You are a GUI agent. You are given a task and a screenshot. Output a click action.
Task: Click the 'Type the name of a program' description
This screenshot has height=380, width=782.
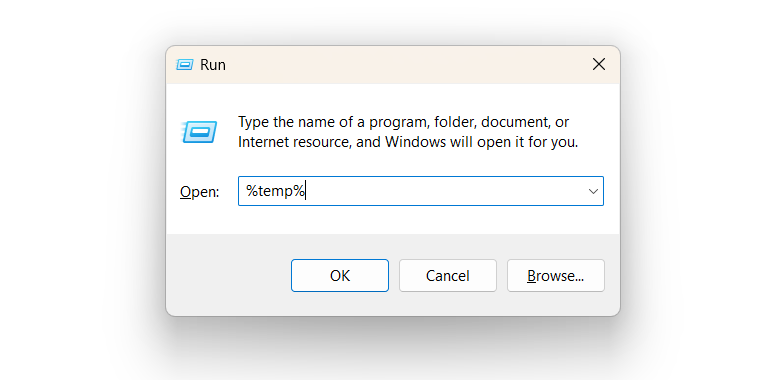pyautogui.click(x=407, y=132)
